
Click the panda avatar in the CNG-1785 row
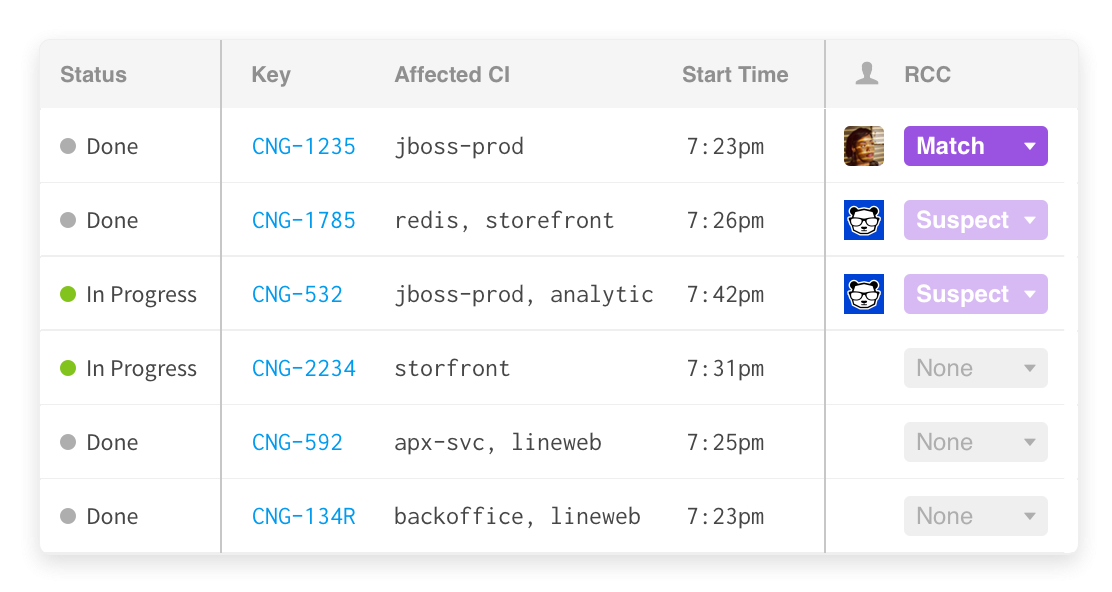pos(864,220)
